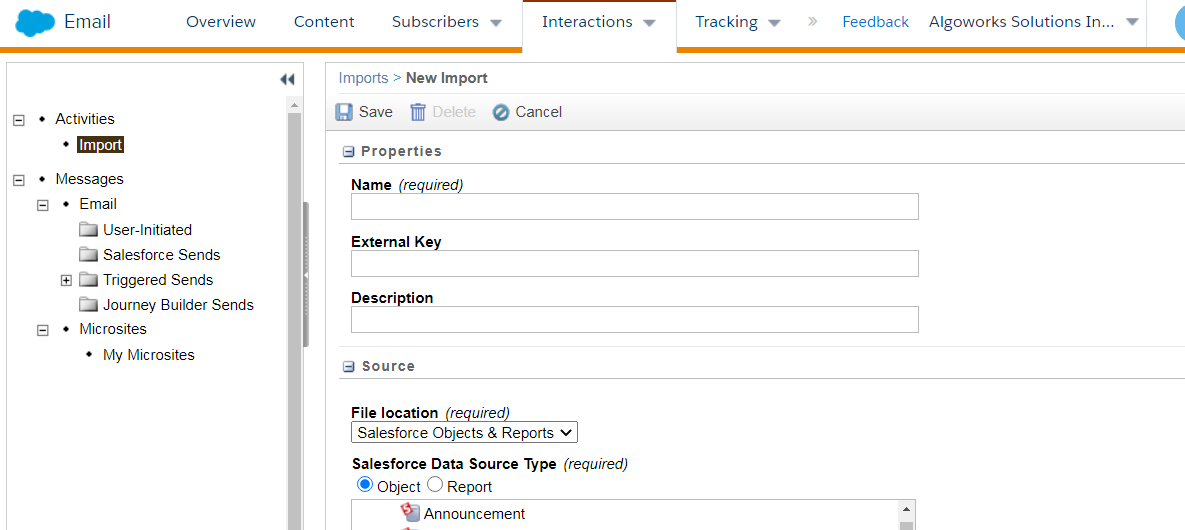
Task: Open the User-Initiated folder
Action: tap(147, 230)
